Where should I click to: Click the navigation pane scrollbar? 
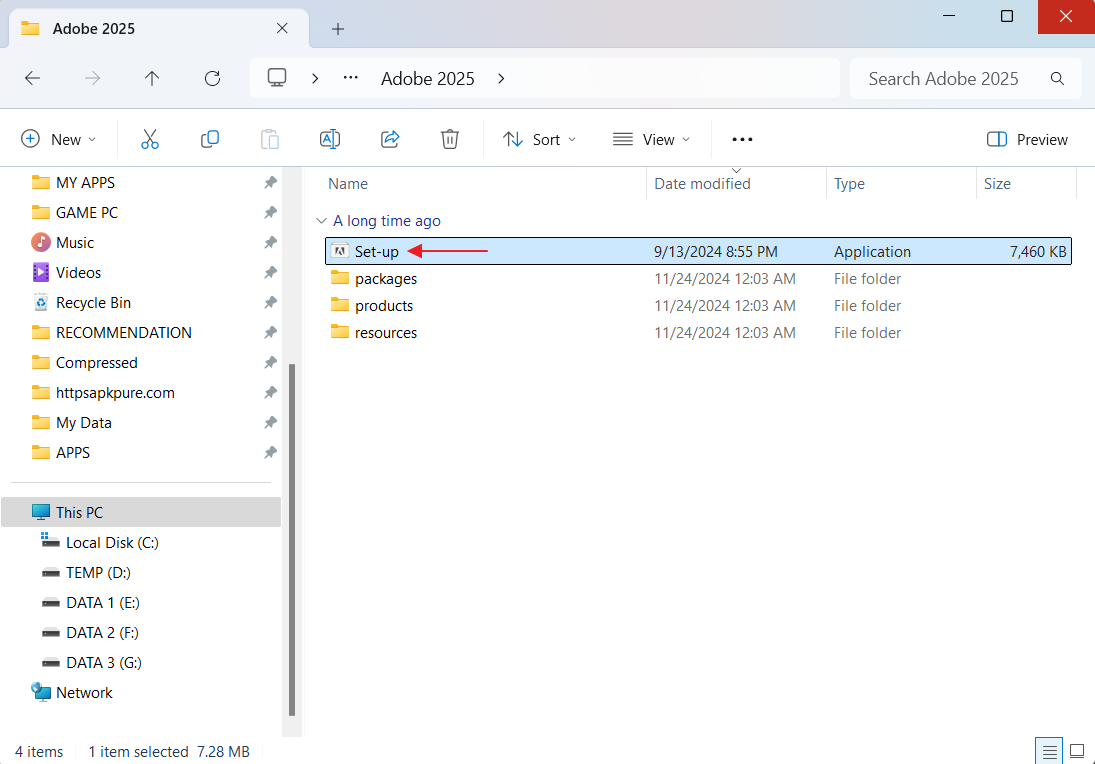point(292,540)
